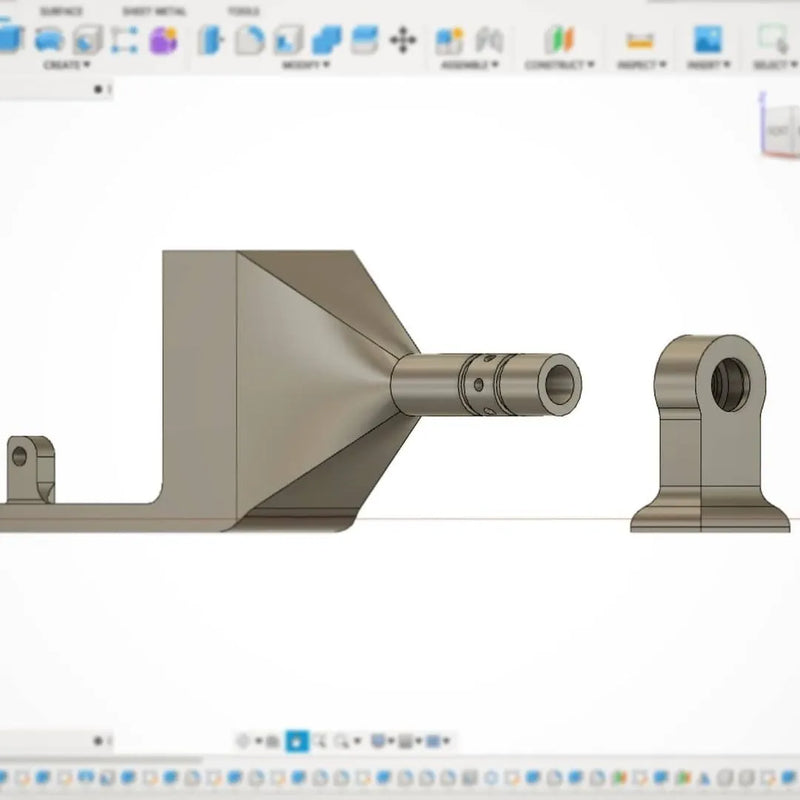Select the Fillet tool in Modify
This screenshot has height=800, width=800.
(249, 40)
